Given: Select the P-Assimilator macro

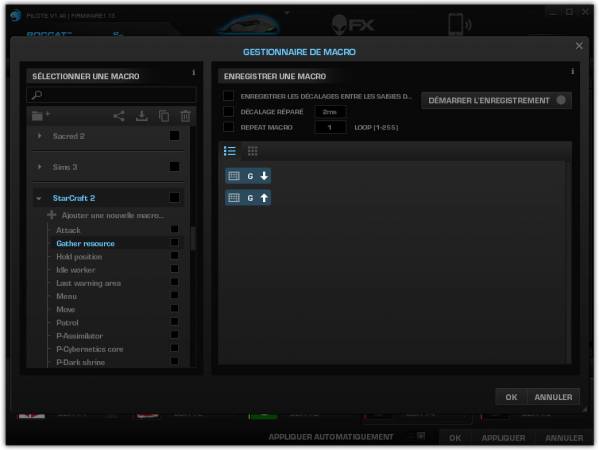Looking at the screenshot, I should pyautogui.click(x=79, y=336).
